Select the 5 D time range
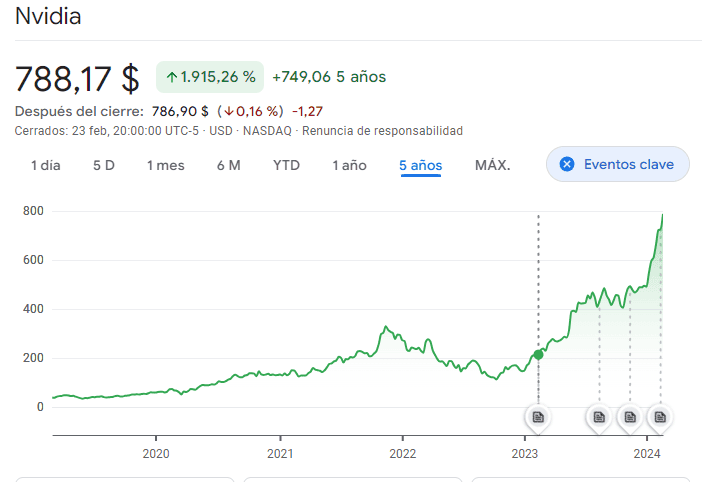The image size is (702, 482). coord(104,165)
